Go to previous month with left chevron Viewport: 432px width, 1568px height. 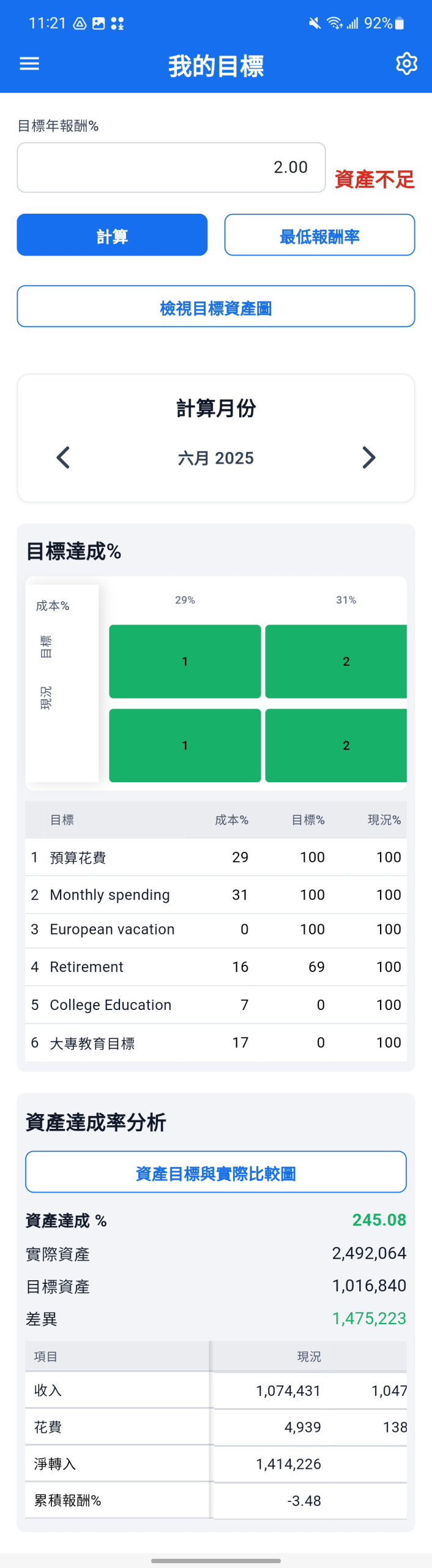point(63,458)
